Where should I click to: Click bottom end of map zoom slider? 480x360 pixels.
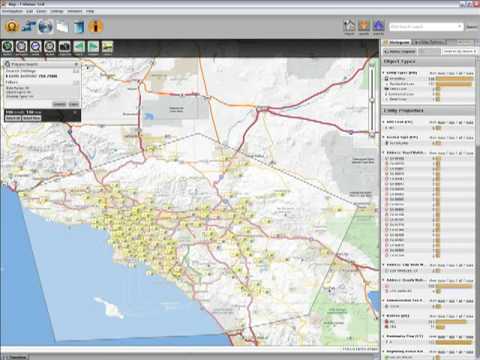coord(372,135)
